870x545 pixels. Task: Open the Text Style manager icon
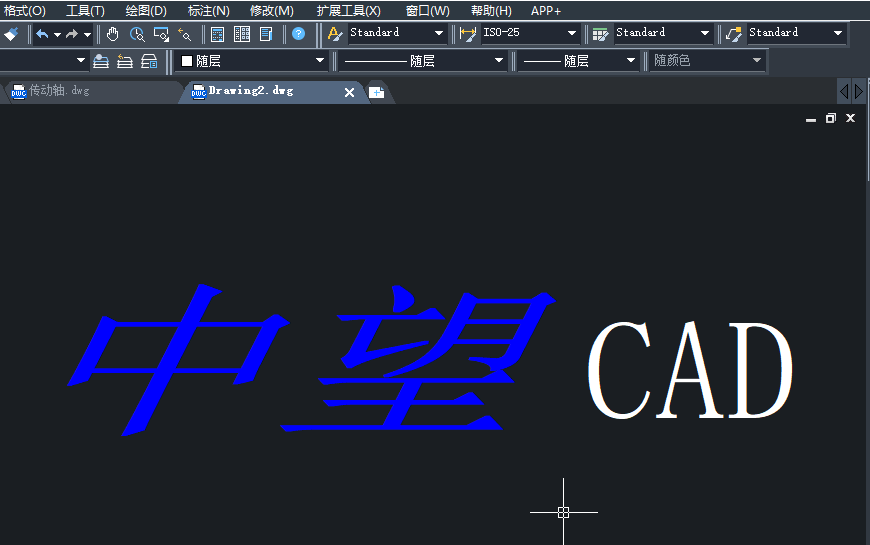point(334,34)
